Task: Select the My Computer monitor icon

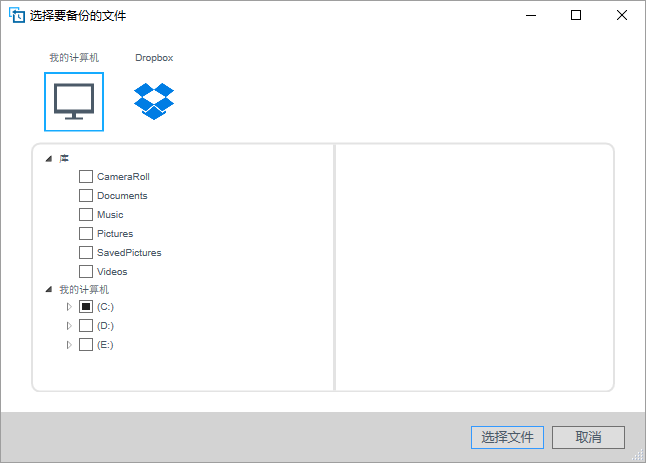Action: click(x=74, y=102)
